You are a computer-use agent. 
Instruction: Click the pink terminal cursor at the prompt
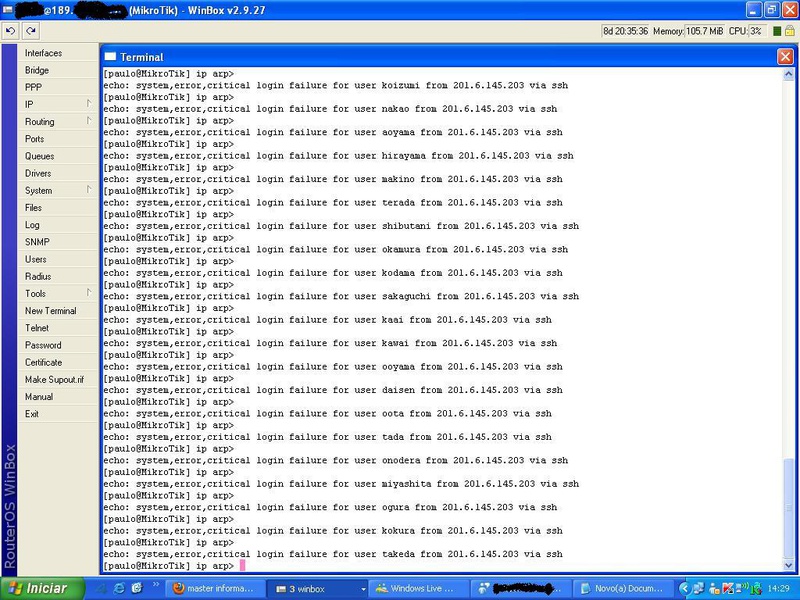(242, 565)
